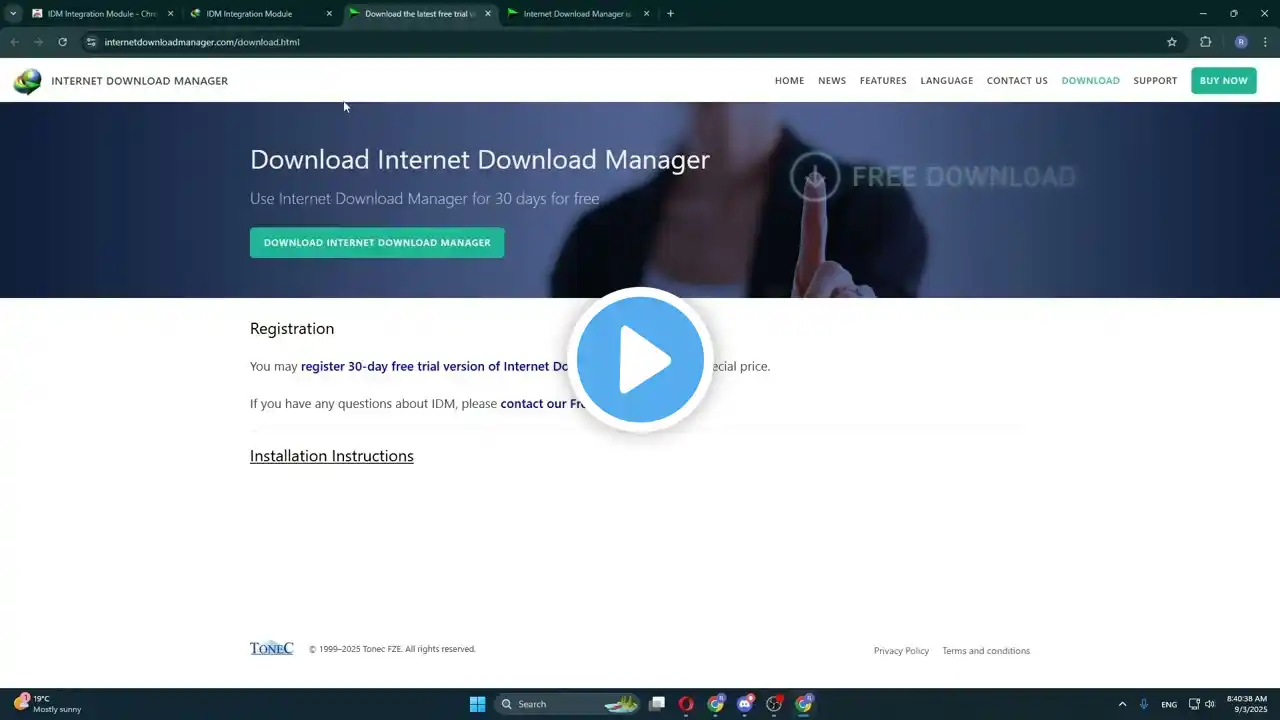Viewport: 1280px width, 720px height.
Task: Click 'Download Internet Download Manager' banner heading
Action: tap(480, 160)
